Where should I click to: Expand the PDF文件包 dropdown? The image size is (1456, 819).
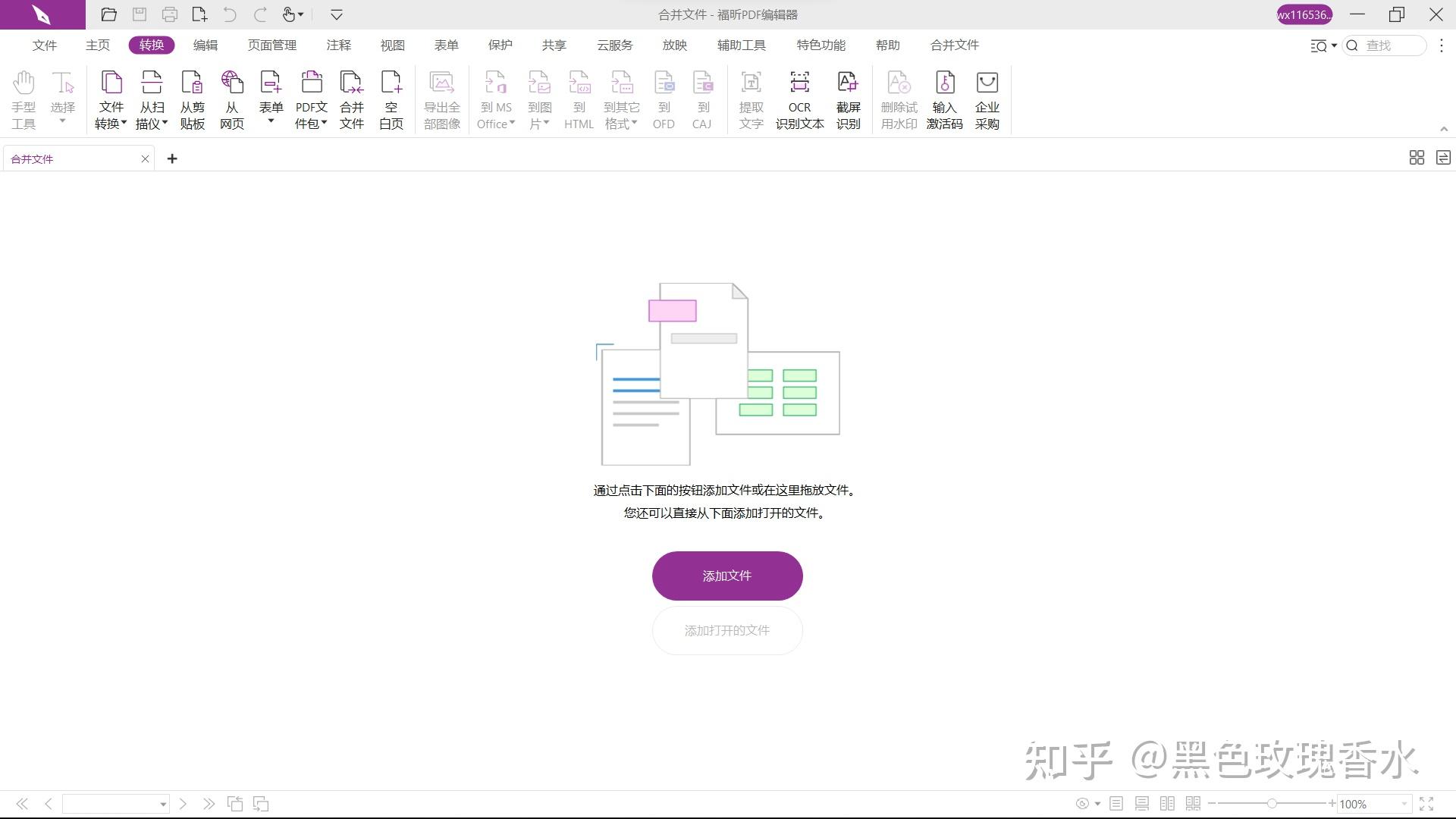click(x=324, y=123)
